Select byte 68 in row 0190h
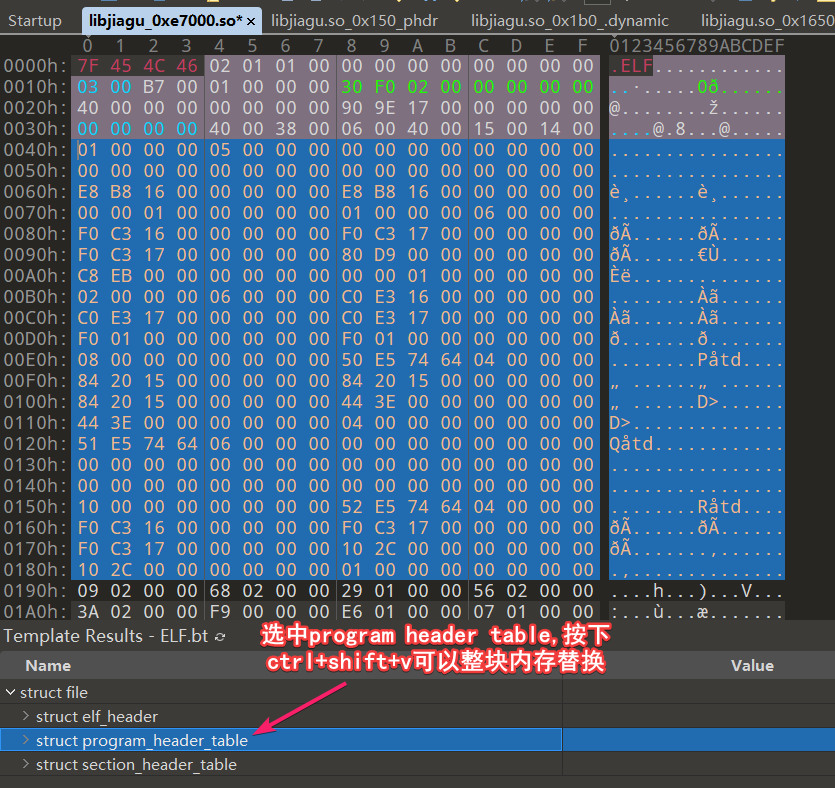 click(220, 591)
